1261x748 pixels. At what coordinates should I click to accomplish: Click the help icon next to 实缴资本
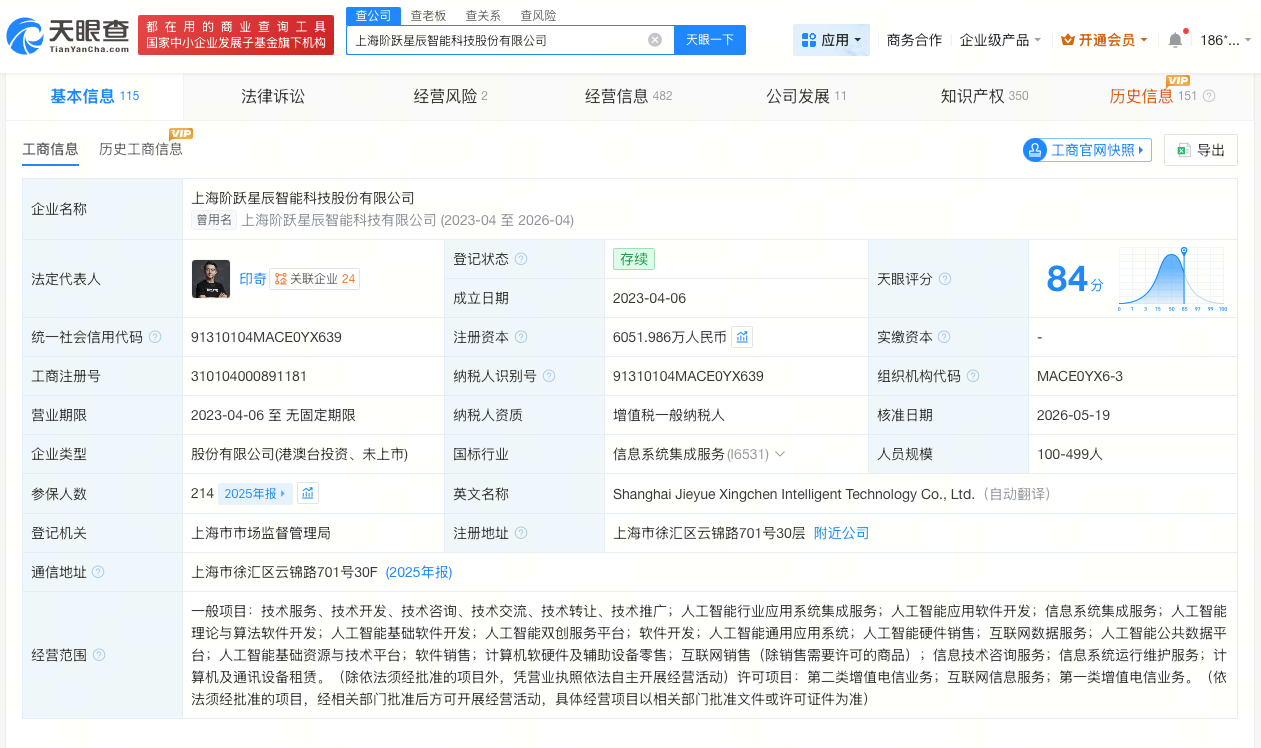944,337
